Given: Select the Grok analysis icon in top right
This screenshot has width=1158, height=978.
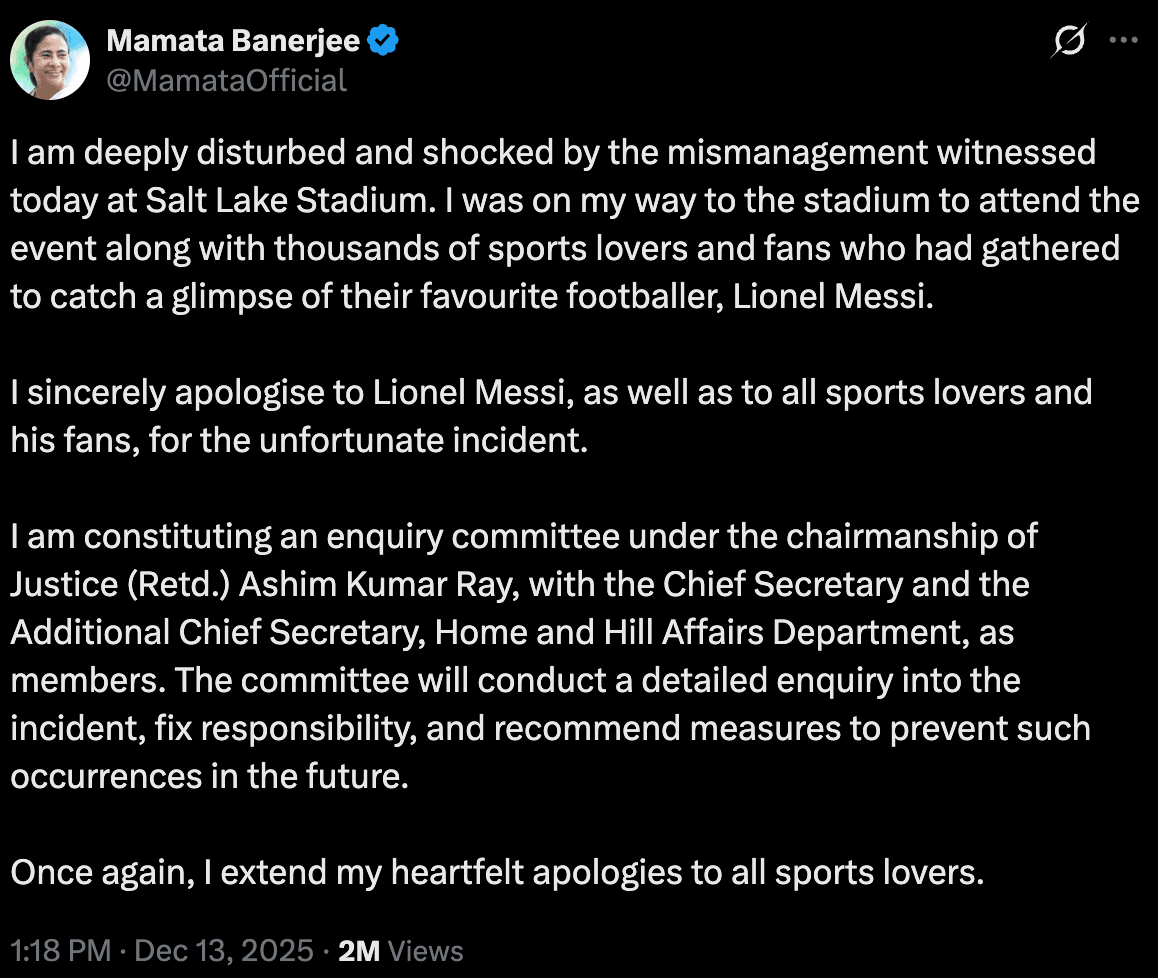Looking at the screenshot, I should tap(1069, 42).
